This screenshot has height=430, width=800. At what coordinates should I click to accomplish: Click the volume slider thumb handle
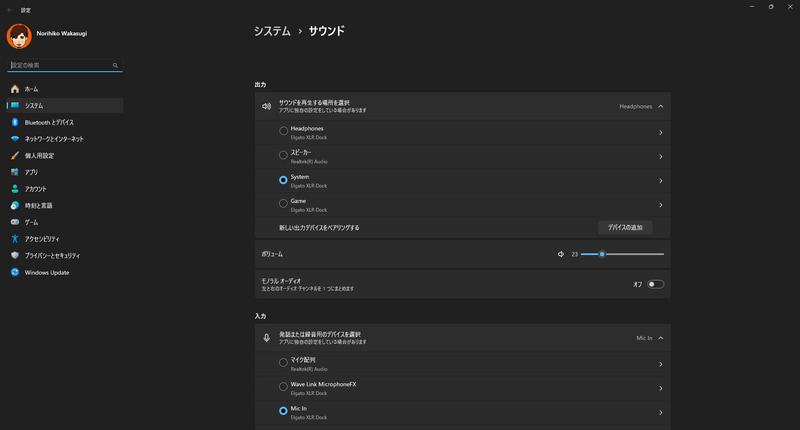click(x=602, y=254)
